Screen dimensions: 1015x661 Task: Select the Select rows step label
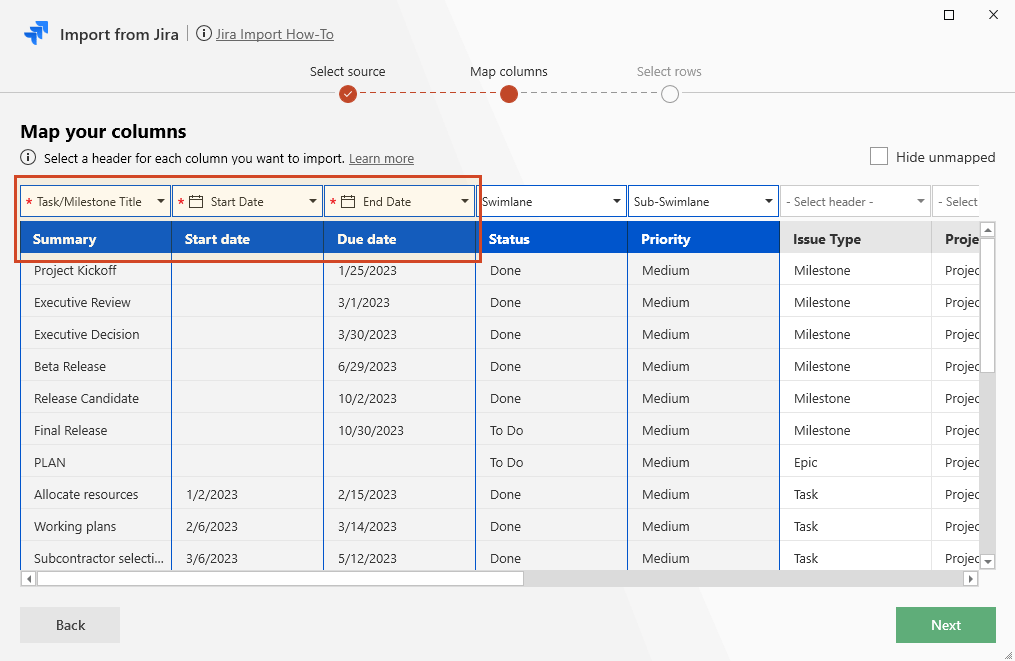(x=669, y=71)
